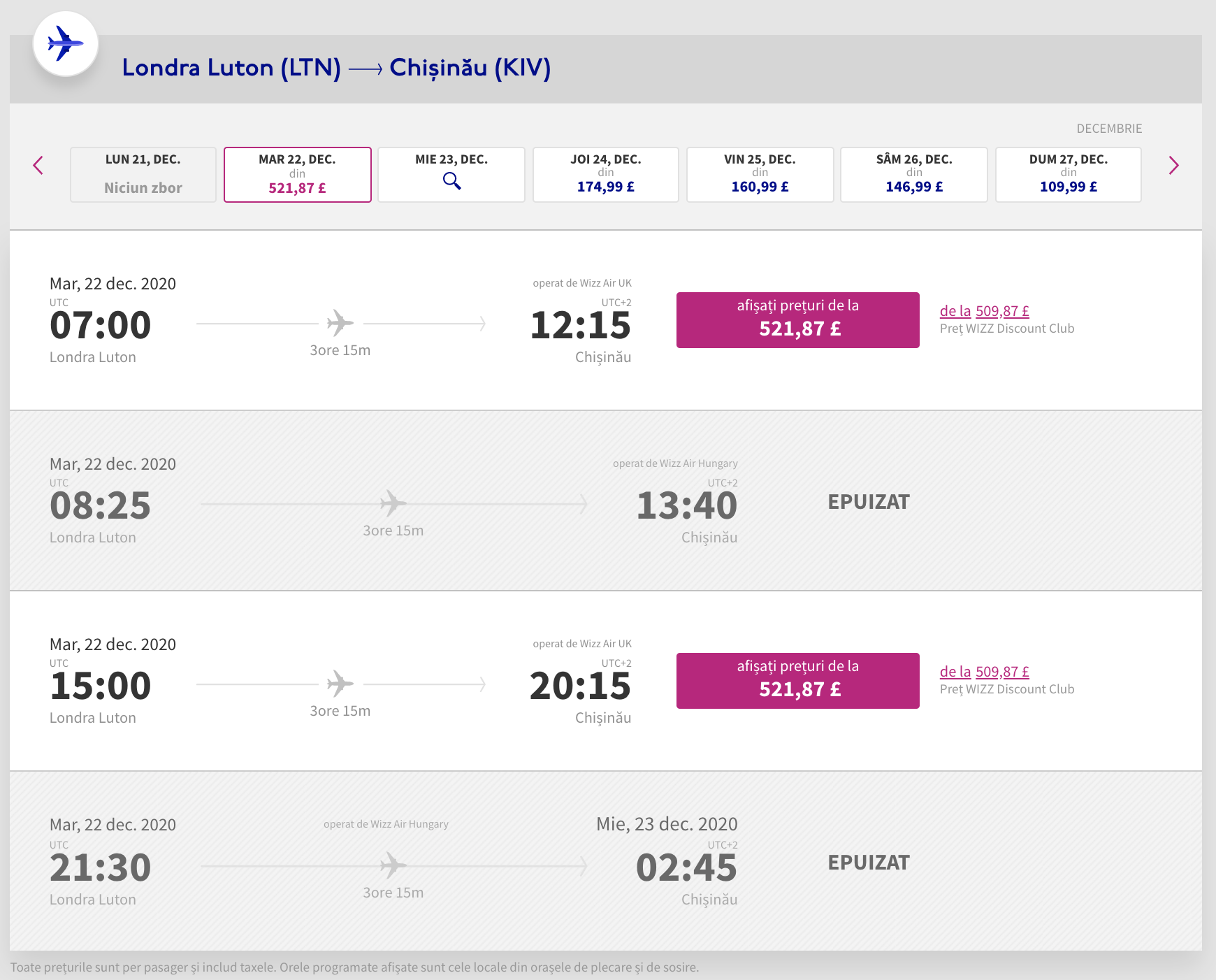
Task: Choose the VIN 25, DEC. date tab
Action: tap(760, 174)
